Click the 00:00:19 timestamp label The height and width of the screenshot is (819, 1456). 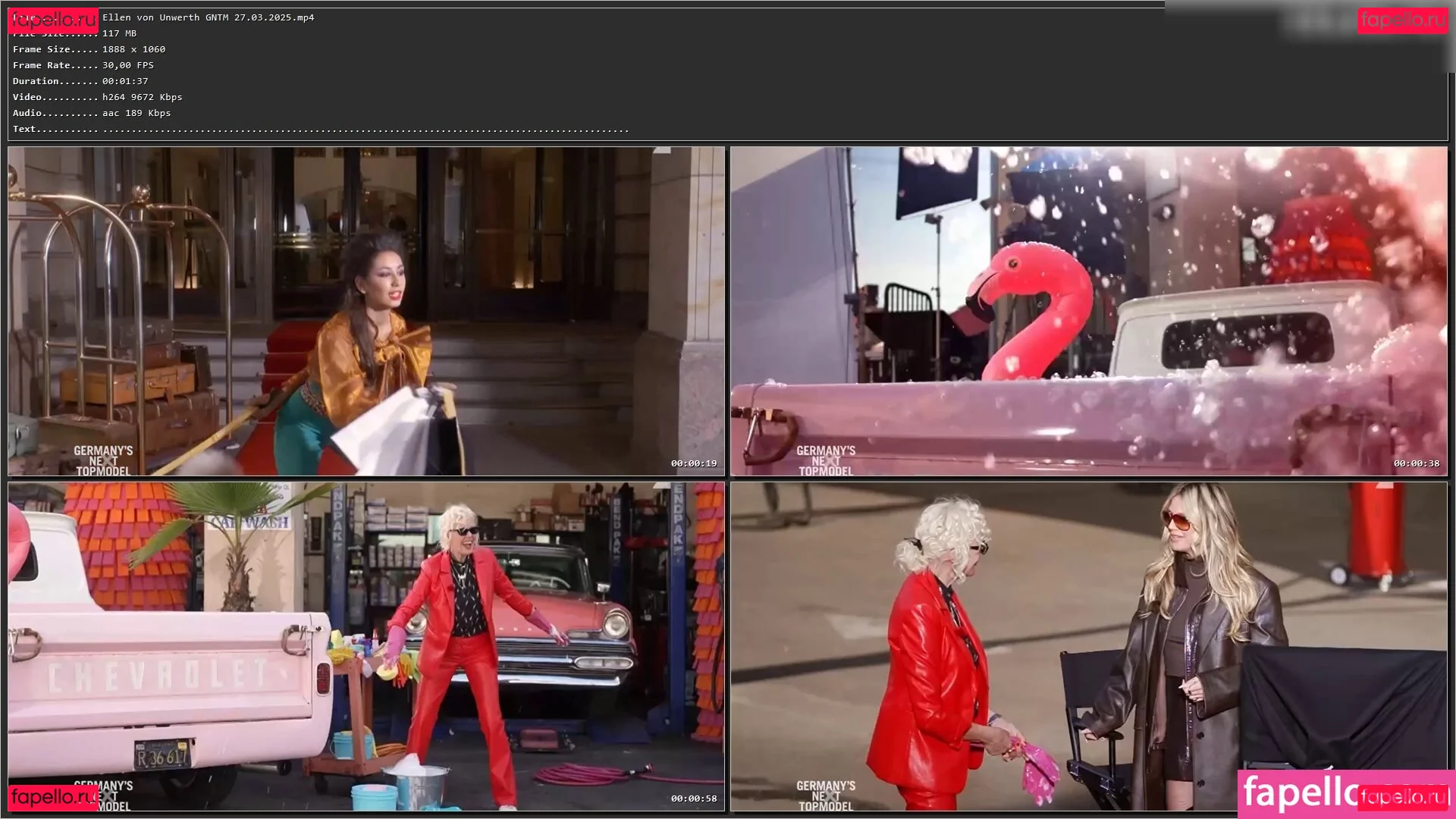point(693,463)
